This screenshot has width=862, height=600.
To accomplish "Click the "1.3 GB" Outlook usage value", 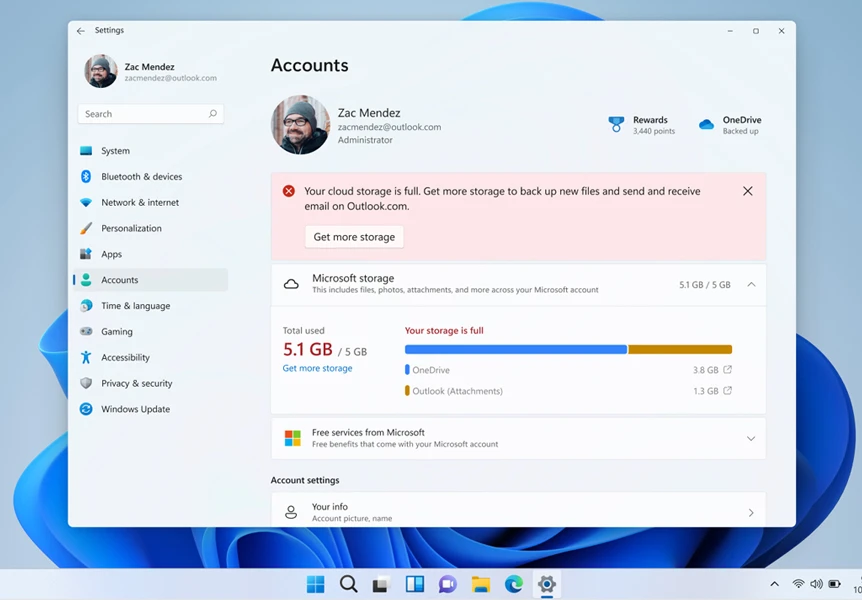I will [705, 391].
